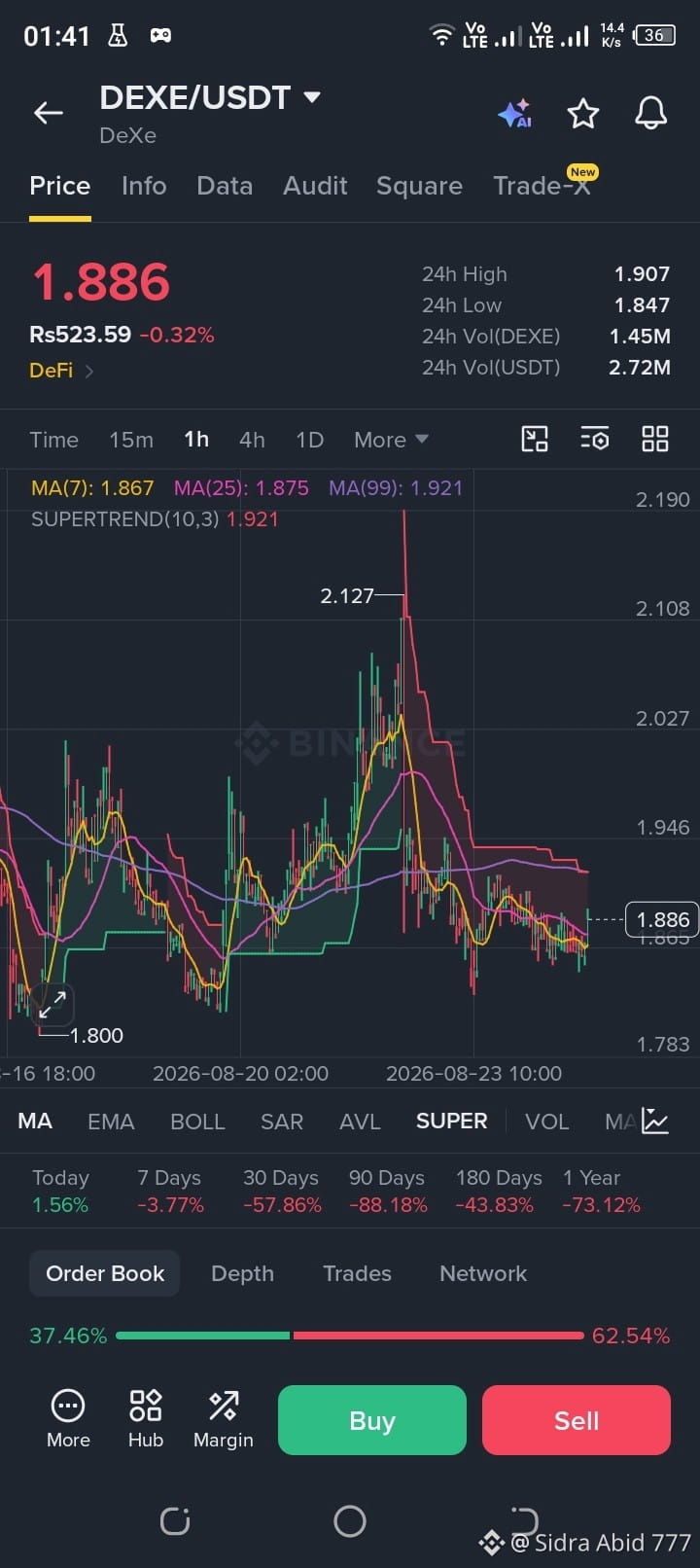Select the 15m chart interval
700x1568 pixels.
pos(131,440)
